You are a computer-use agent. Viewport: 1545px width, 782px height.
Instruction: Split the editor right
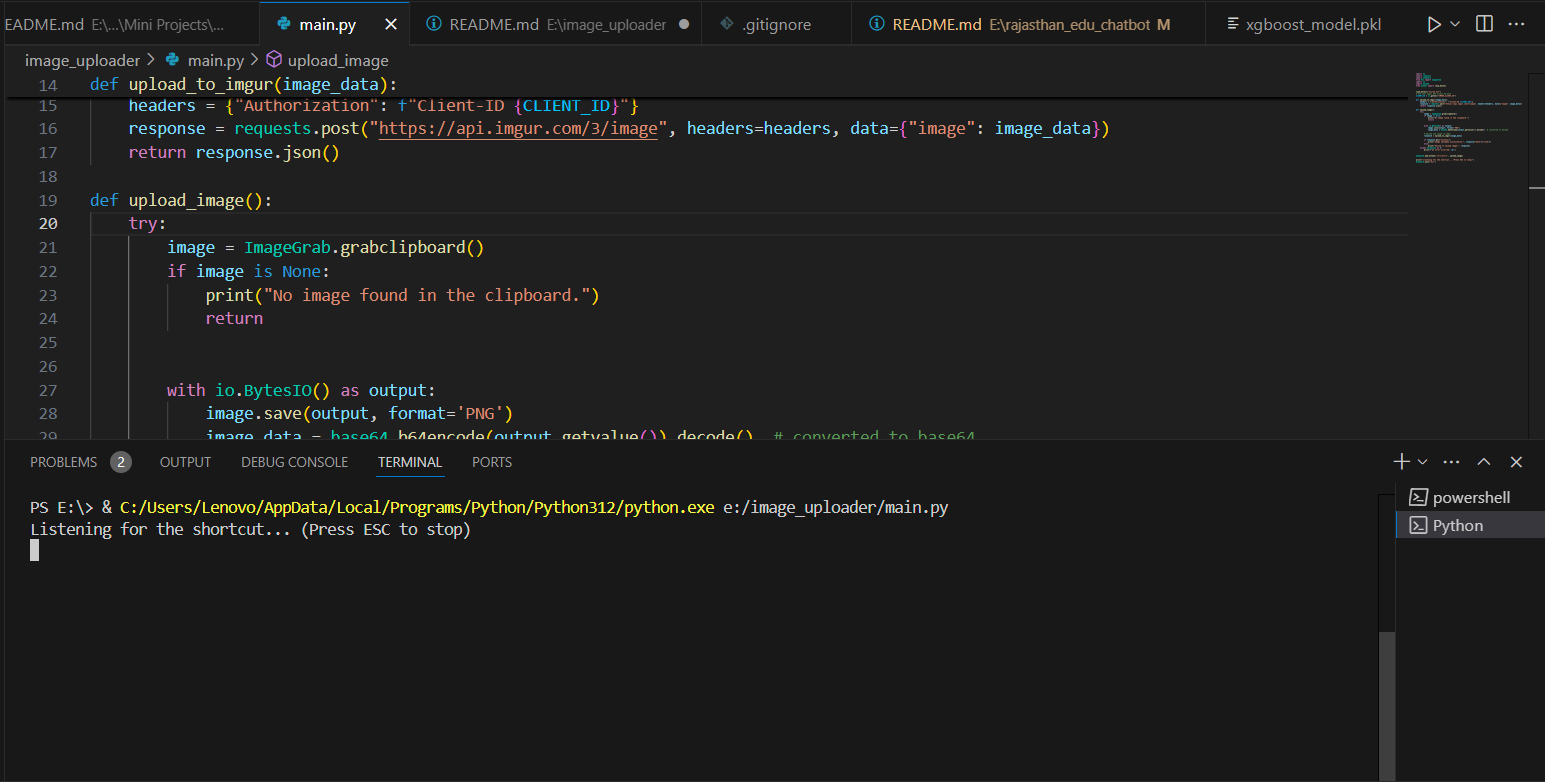[x=1485, y=24]
